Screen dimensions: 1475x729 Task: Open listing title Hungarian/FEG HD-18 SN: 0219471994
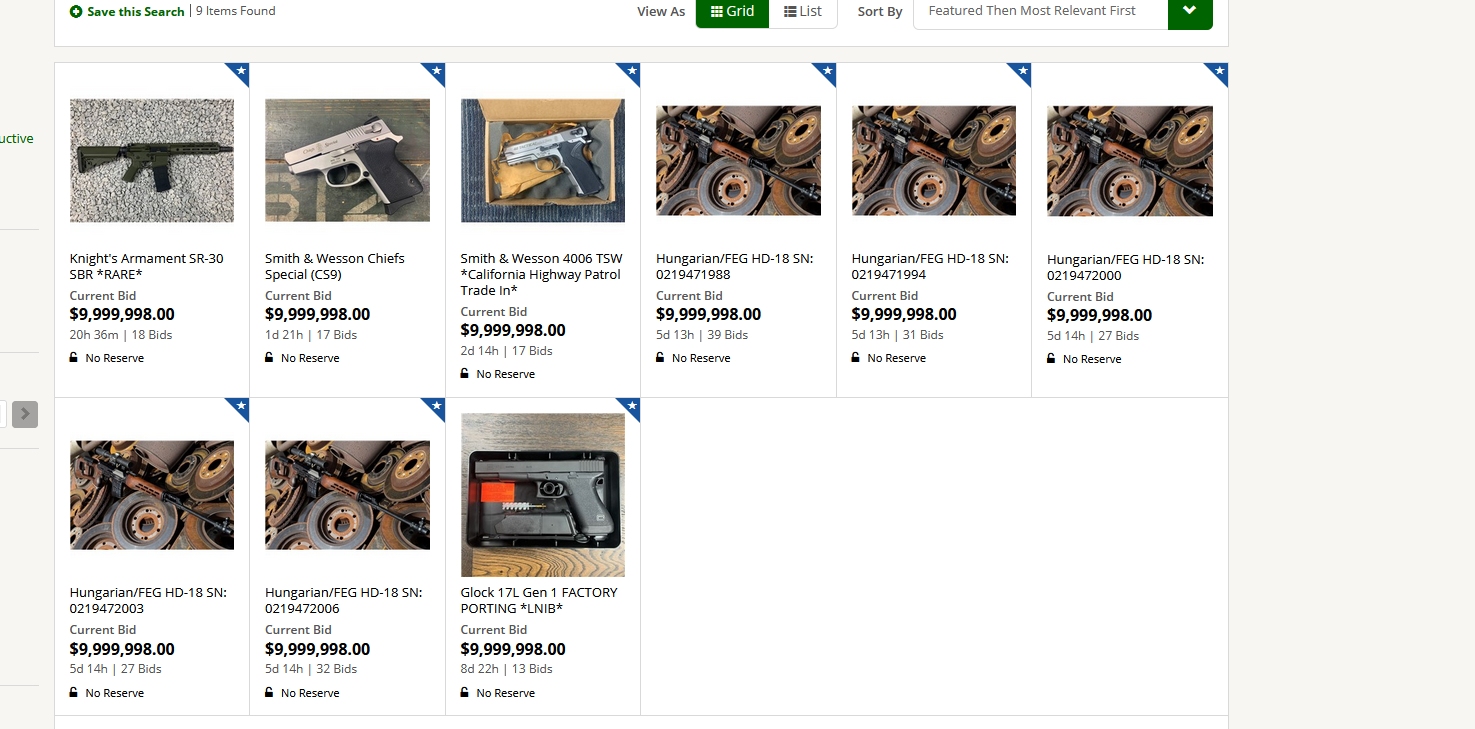930,266
